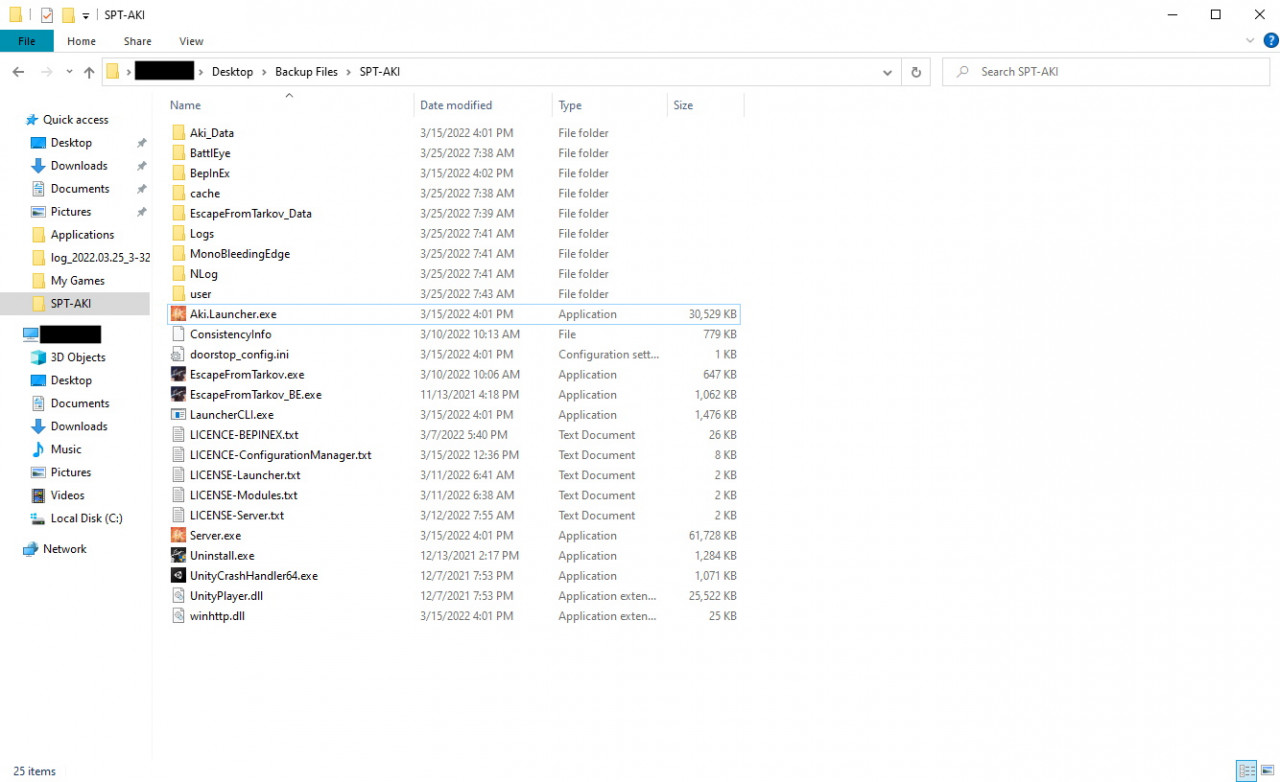The width and height of the screenshot is (1280, 782).
Task: Click the Refresh button beside address bar
Action: [x=915, y=72]
